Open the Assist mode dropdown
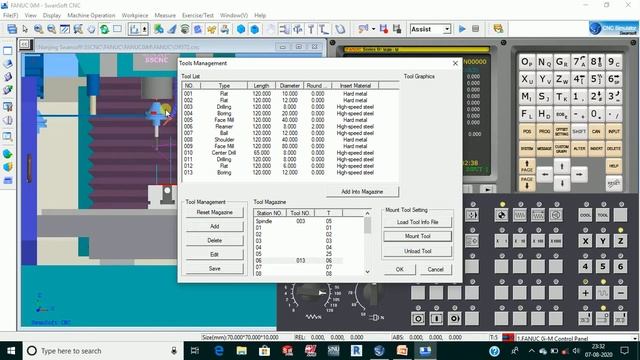The image size is (640, 360). point(447,29)
